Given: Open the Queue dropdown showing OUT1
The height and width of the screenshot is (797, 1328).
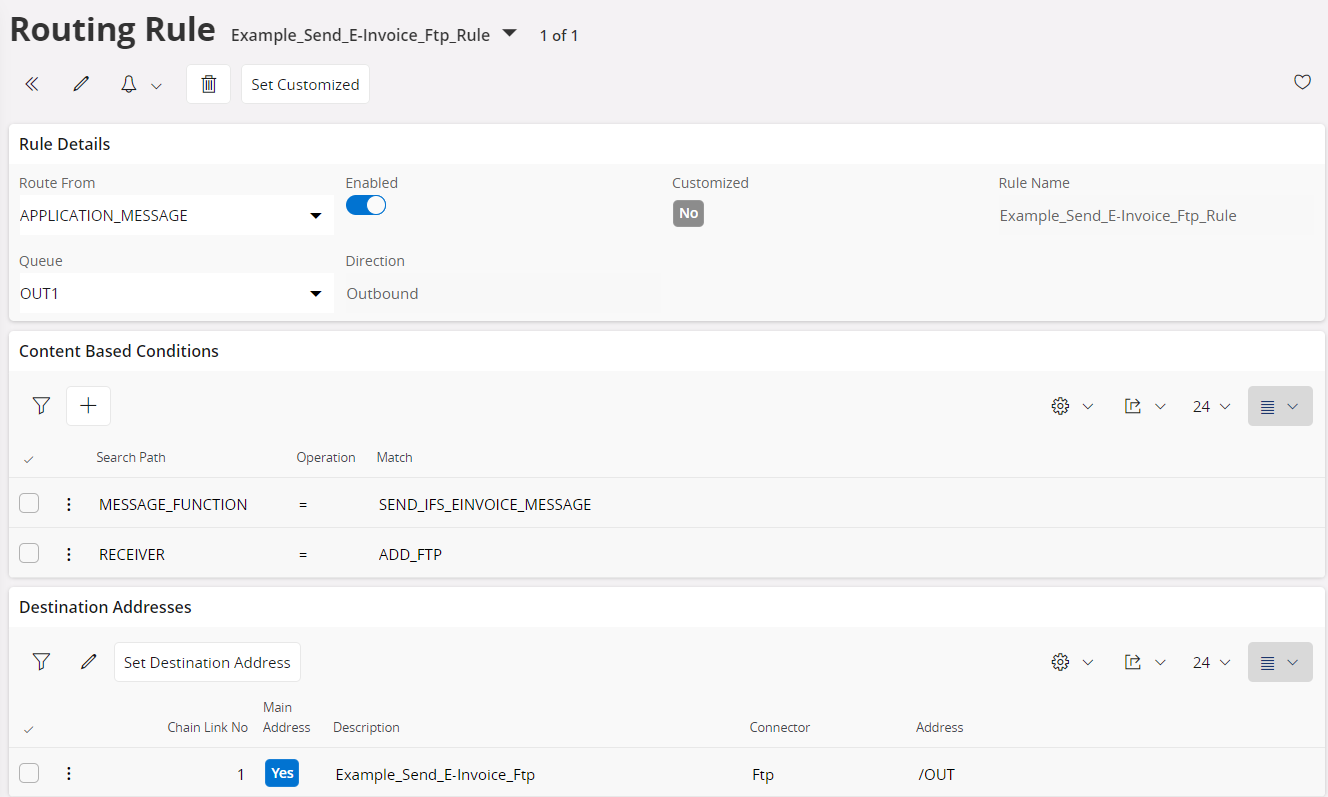Looking at the screenshot, I should (316, 292).
